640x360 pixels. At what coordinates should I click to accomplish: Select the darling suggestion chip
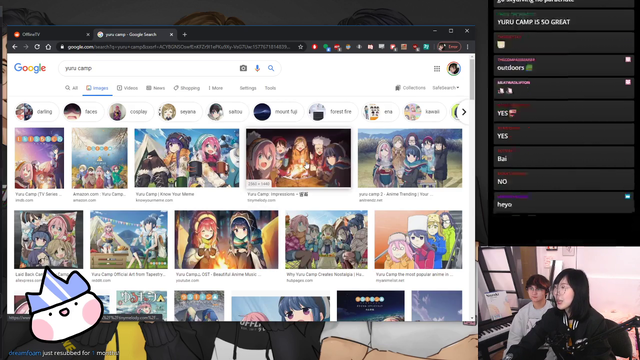pos(37,112)
